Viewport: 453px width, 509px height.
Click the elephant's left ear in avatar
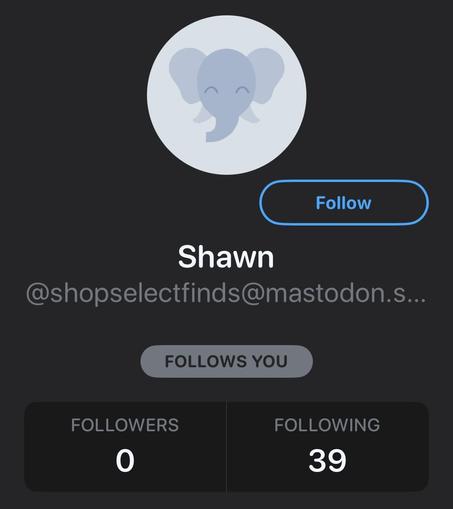(185, 75)
